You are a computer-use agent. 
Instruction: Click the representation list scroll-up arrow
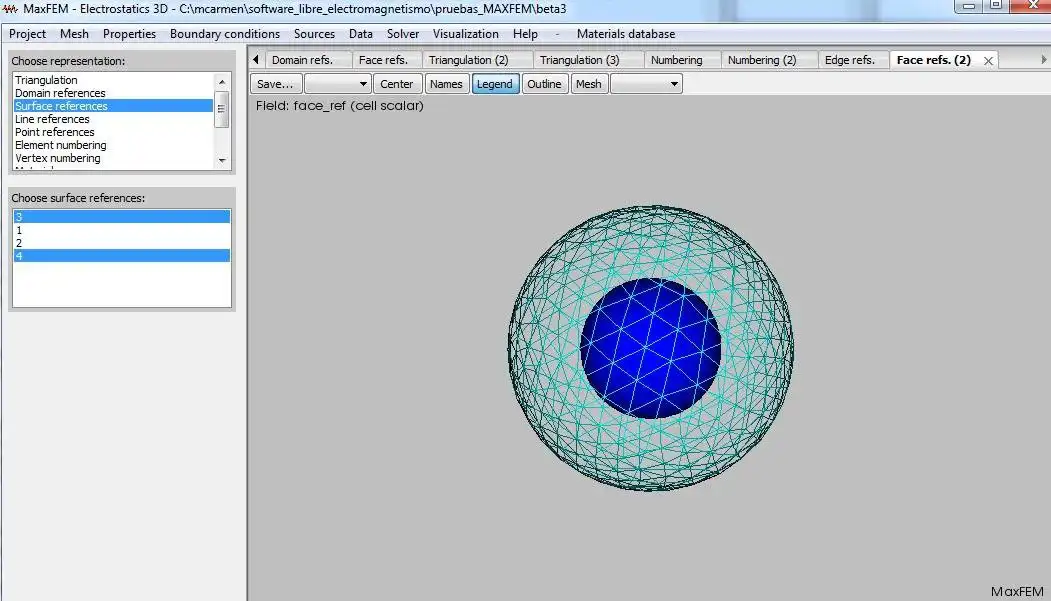222,82
